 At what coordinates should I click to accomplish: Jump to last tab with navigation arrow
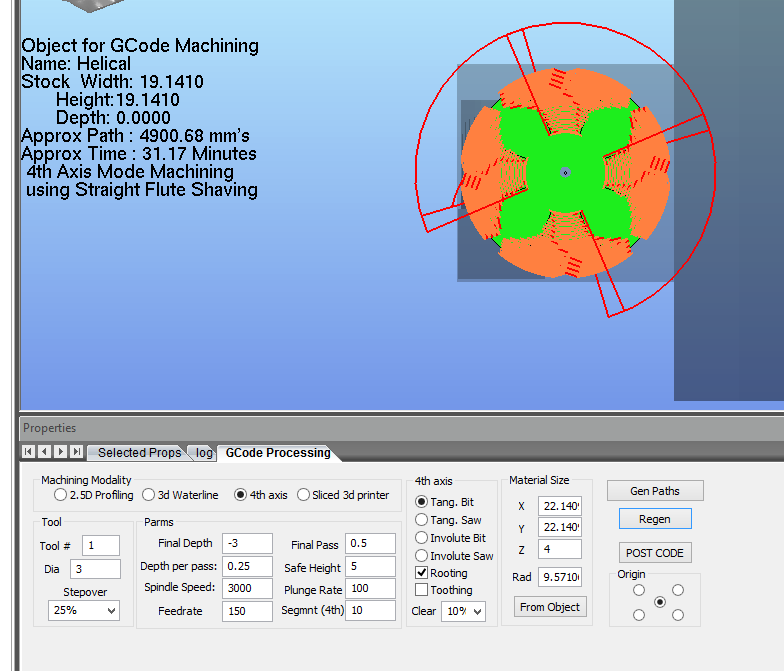(x=76, y=452)
